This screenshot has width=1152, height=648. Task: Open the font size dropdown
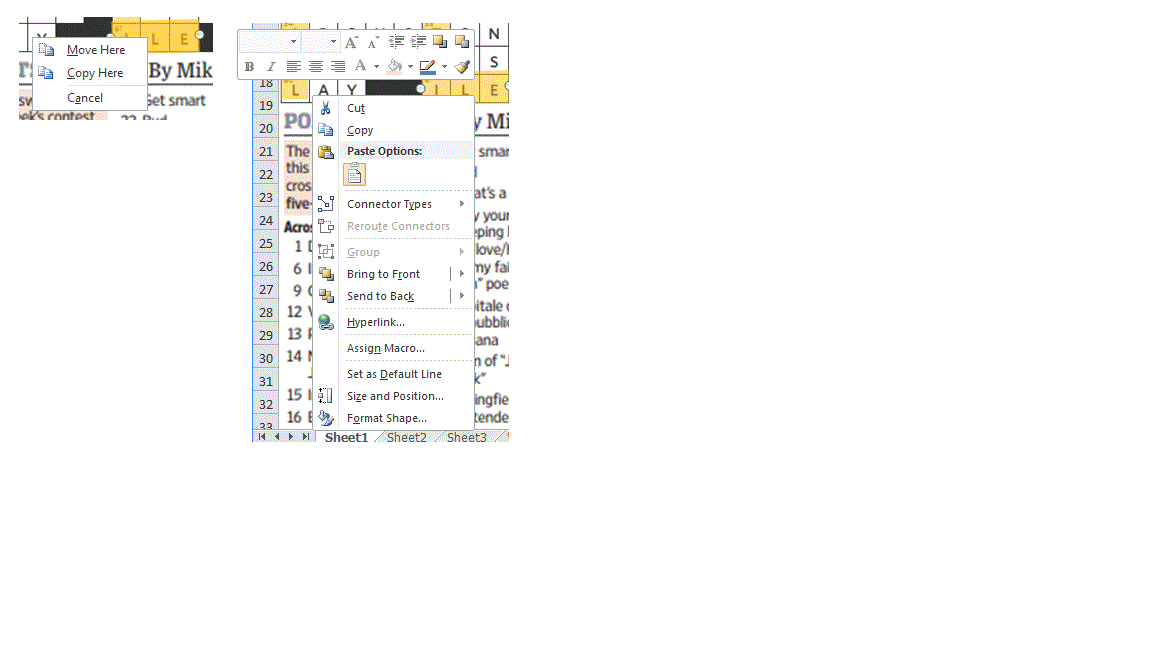pyautogui.click(x=333, y=42)
